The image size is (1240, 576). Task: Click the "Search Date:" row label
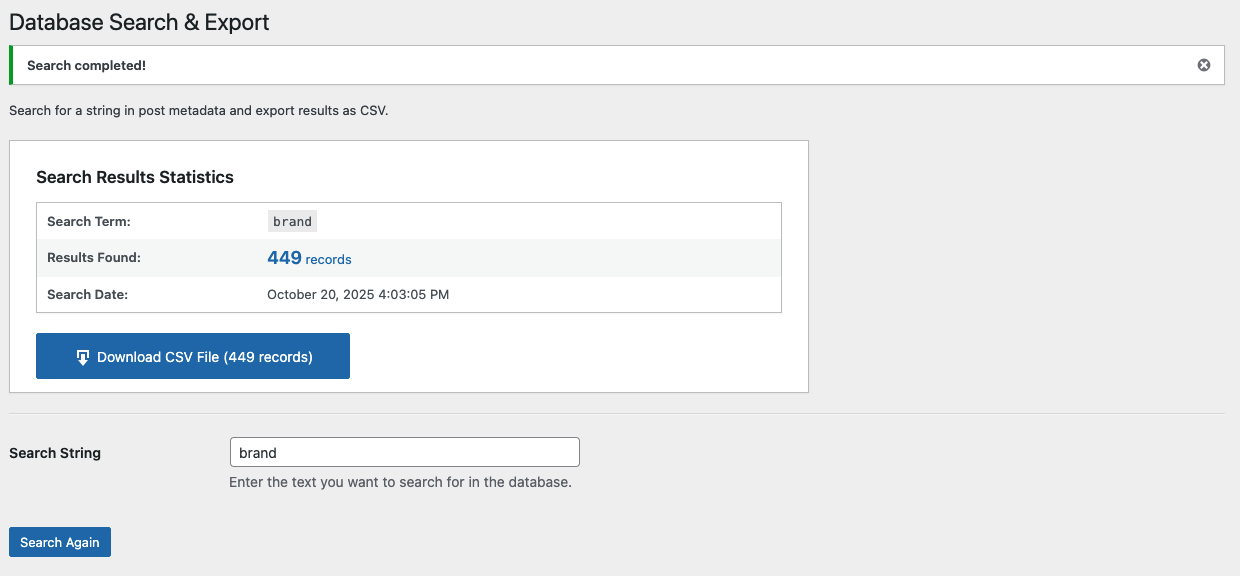coord(88,295)
